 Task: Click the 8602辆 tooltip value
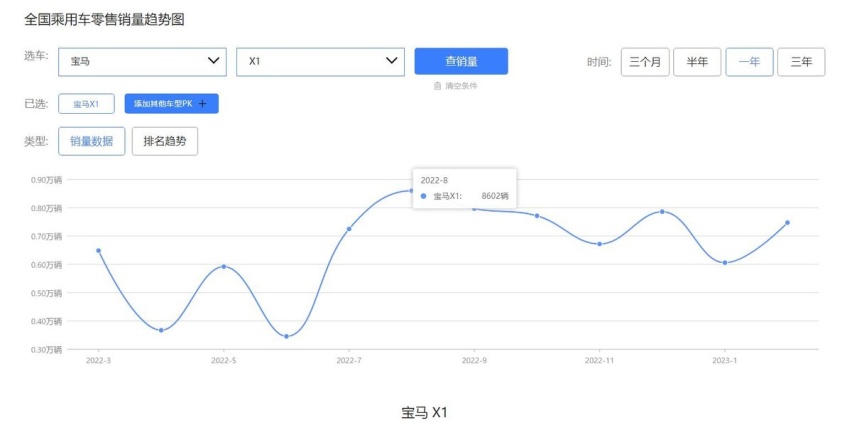pos(495,196)
